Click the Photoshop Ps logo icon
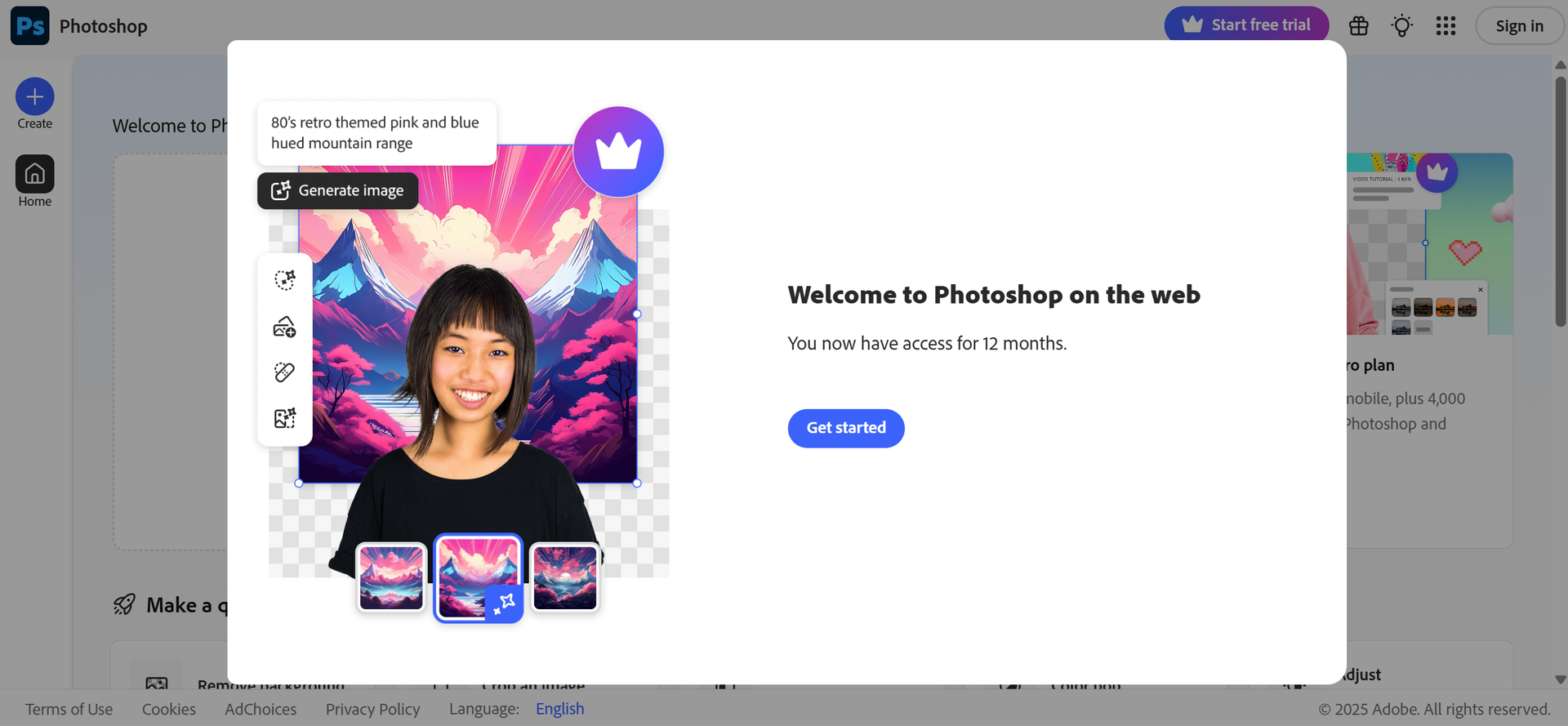Viewport: 1568px width, 726px height. coord(30,26)
